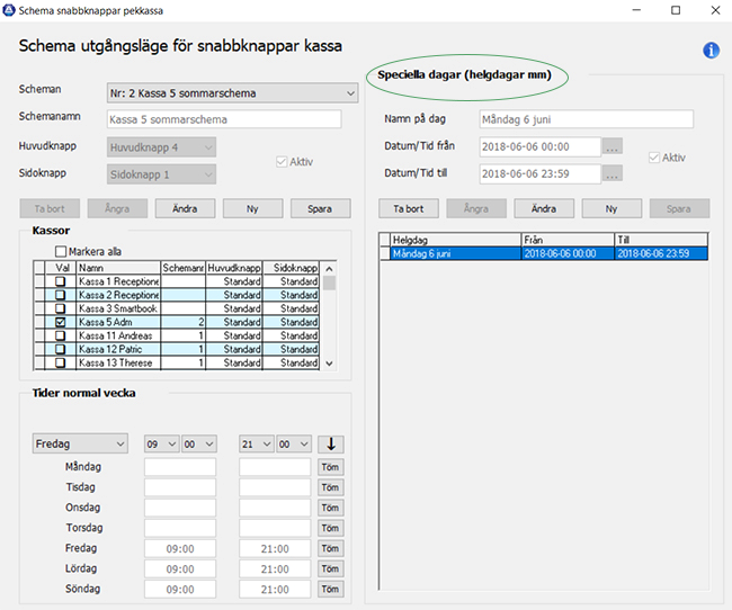The width and height of the screenshot is (732, 610).
Task: Click Måndag start time field
Action: 180,467
